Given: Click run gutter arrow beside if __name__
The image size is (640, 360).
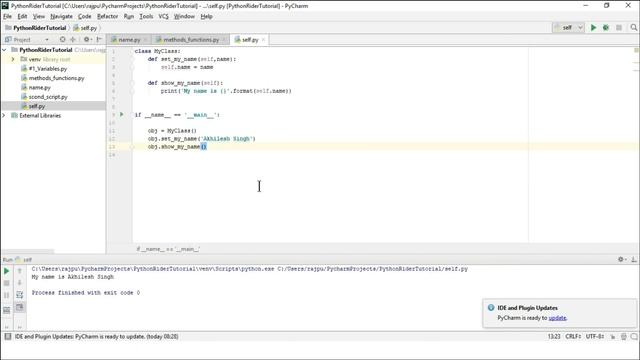Looking at the screenshot, I should [x=122, y=115].
